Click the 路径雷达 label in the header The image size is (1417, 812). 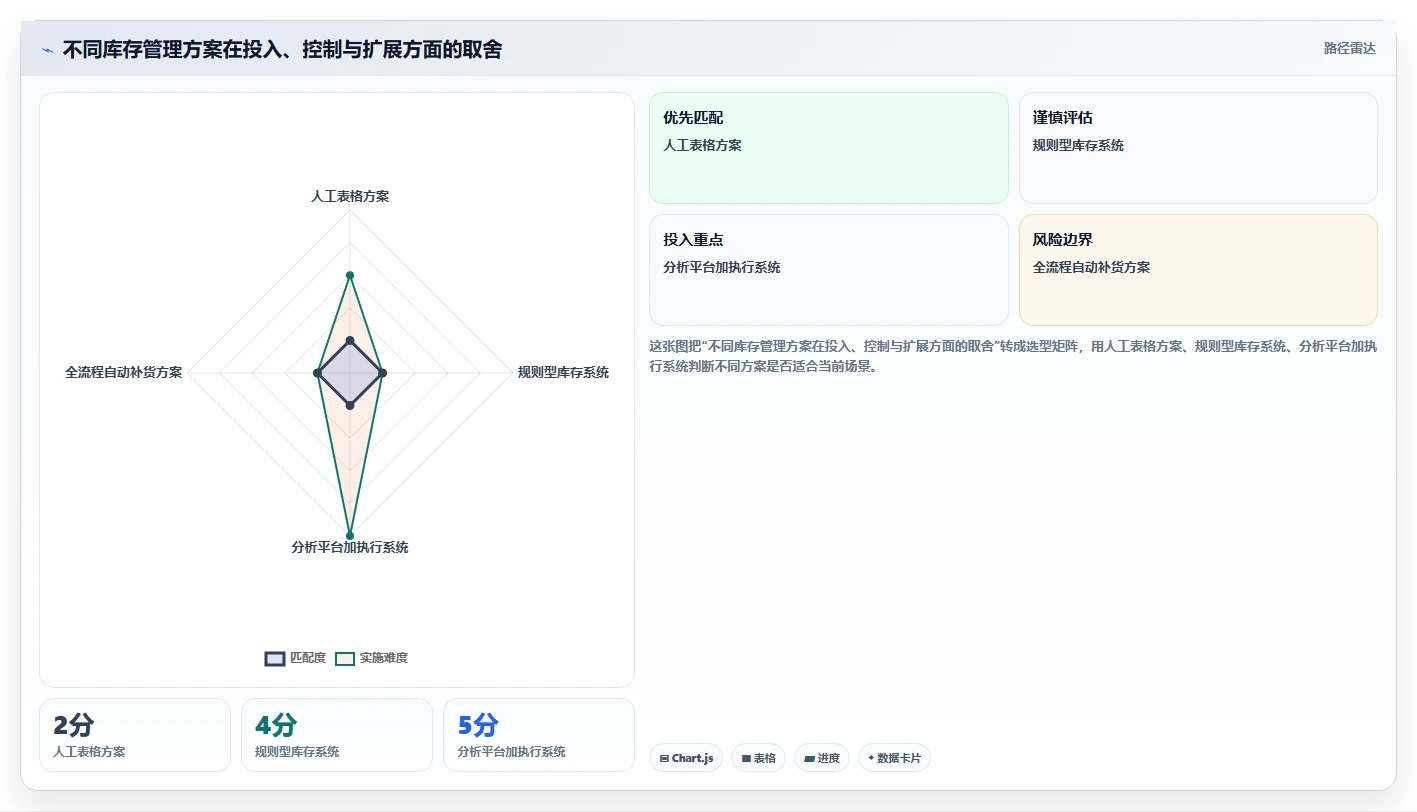[x=1349, y=48]
